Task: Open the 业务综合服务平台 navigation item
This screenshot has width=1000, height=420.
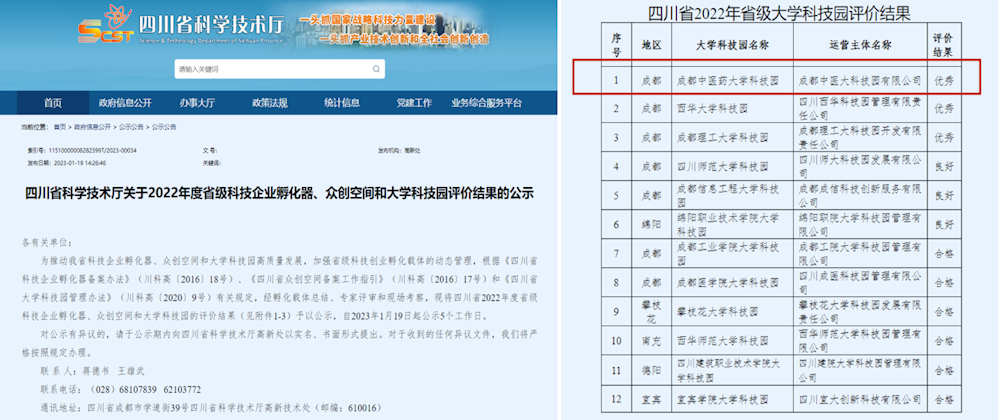Action: (487, 103)
